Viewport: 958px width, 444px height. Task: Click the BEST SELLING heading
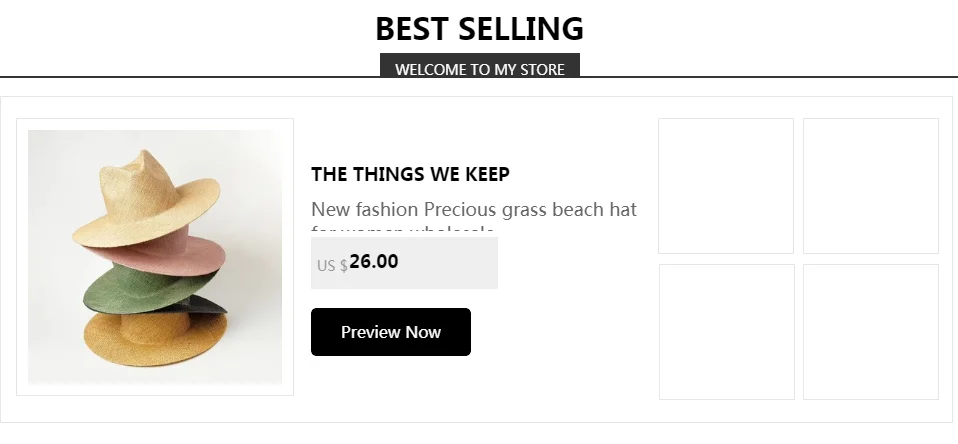[x=480, y=29]
